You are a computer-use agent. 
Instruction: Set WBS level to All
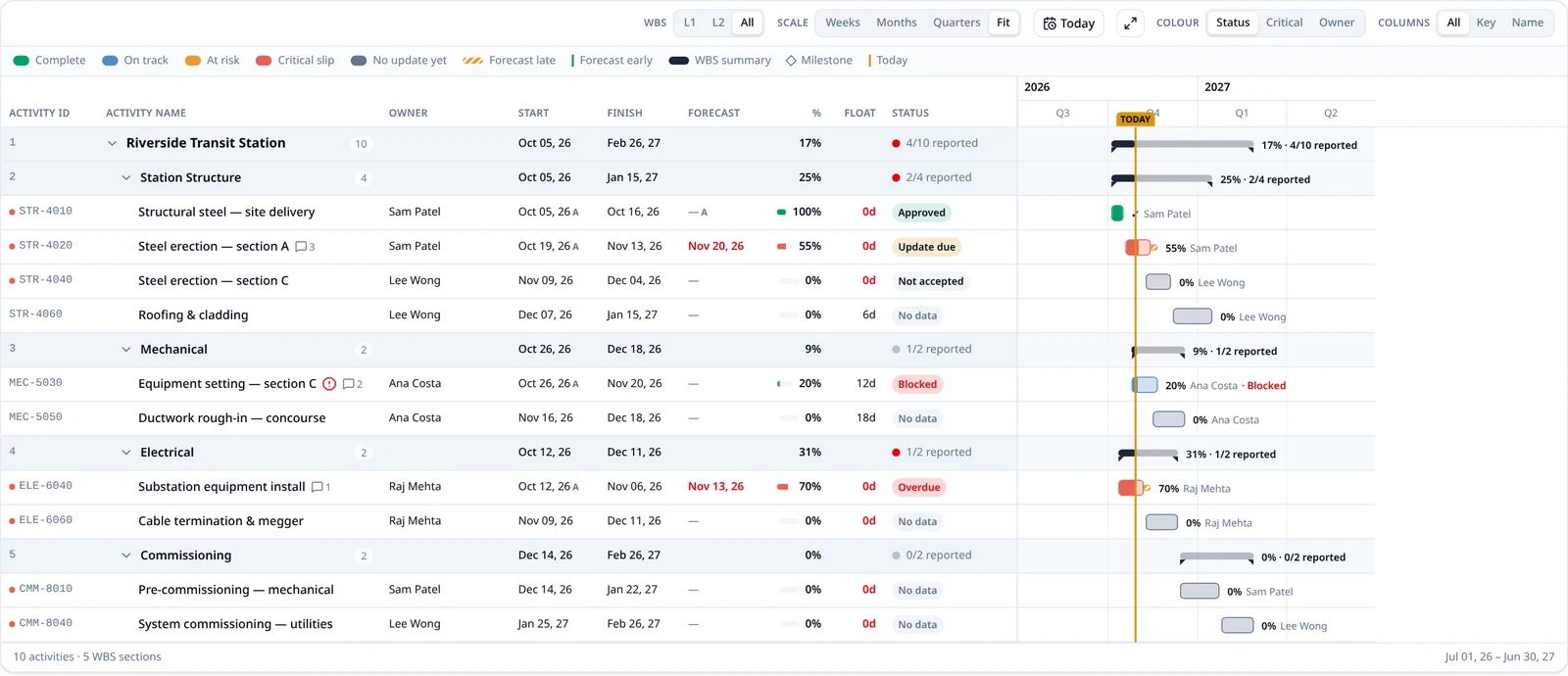(748, 23)
